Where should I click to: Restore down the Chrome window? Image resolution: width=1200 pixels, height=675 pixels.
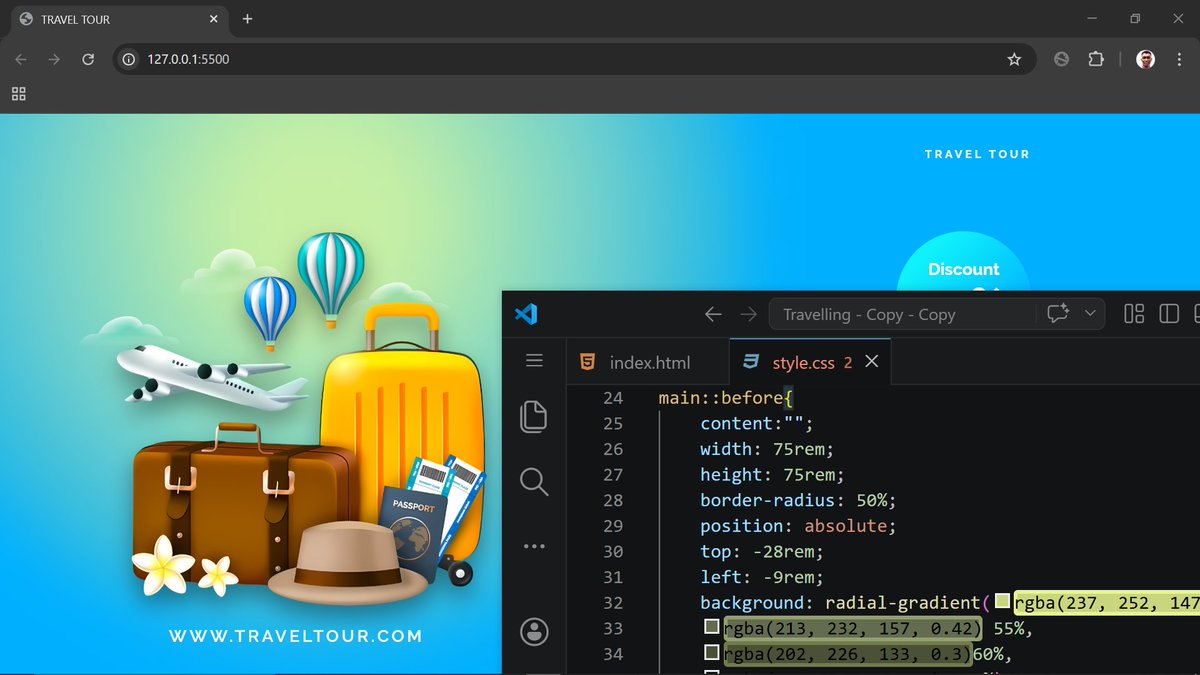coord(1135,19)
